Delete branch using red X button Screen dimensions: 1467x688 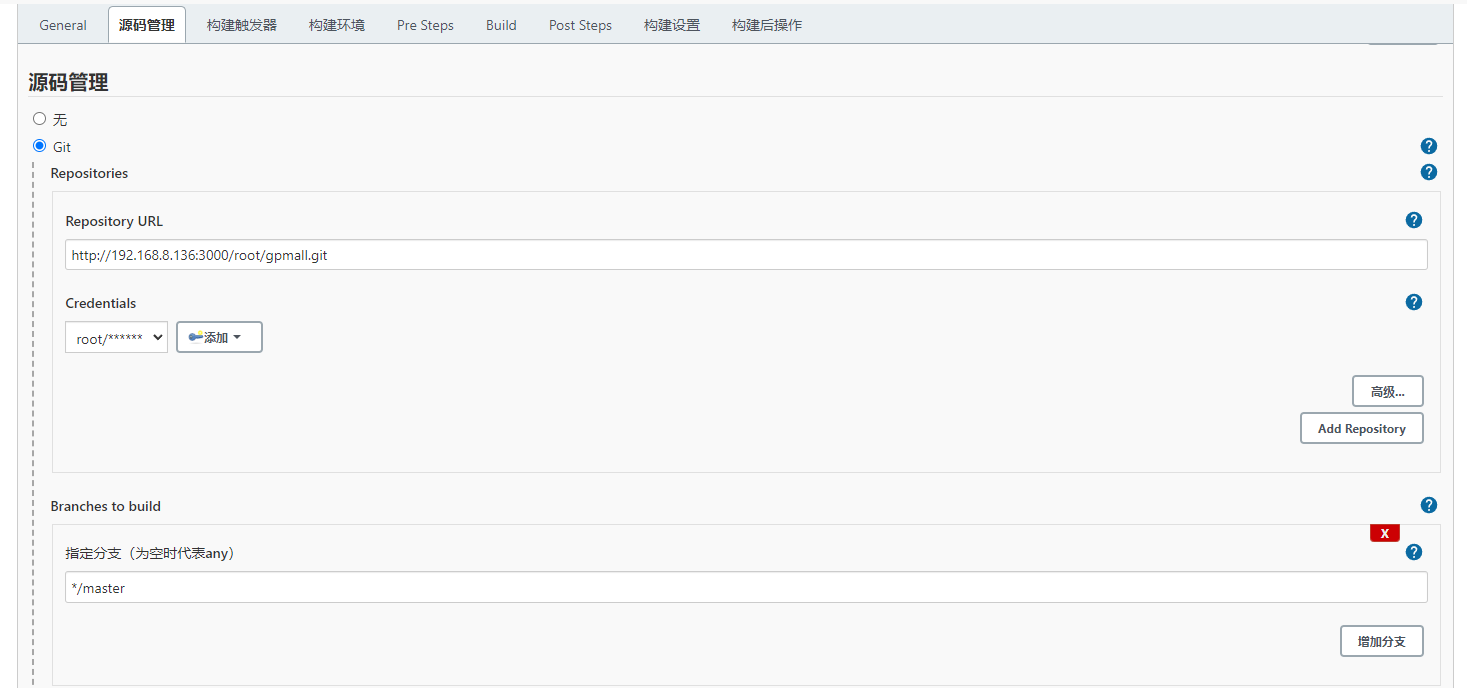point(1384,533)
